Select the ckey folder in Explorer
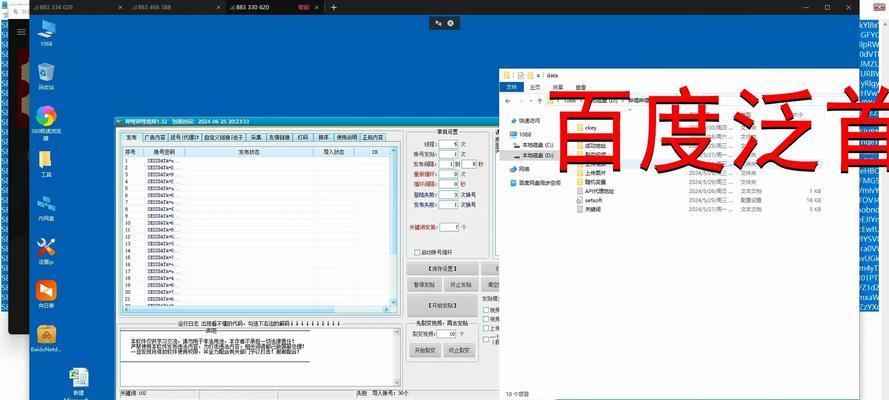The width and height of the screenshot is (889, 400). (x=587, y=128)
